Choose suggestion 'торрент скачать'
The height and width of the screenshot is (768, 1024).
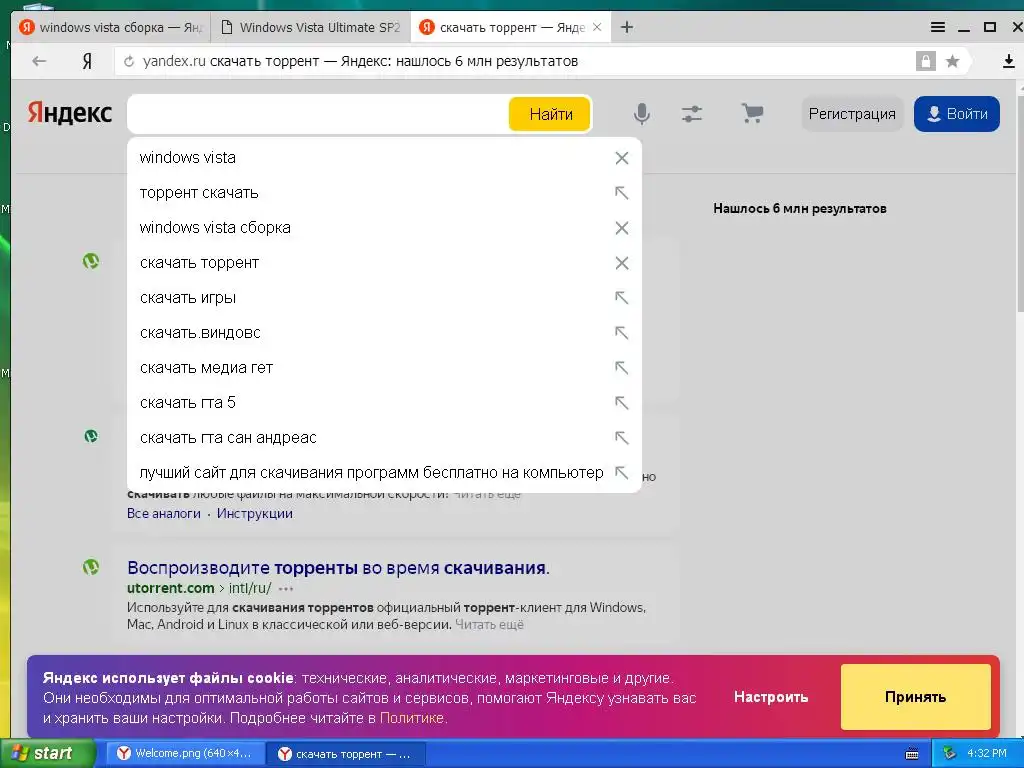[x=384, y=193]
